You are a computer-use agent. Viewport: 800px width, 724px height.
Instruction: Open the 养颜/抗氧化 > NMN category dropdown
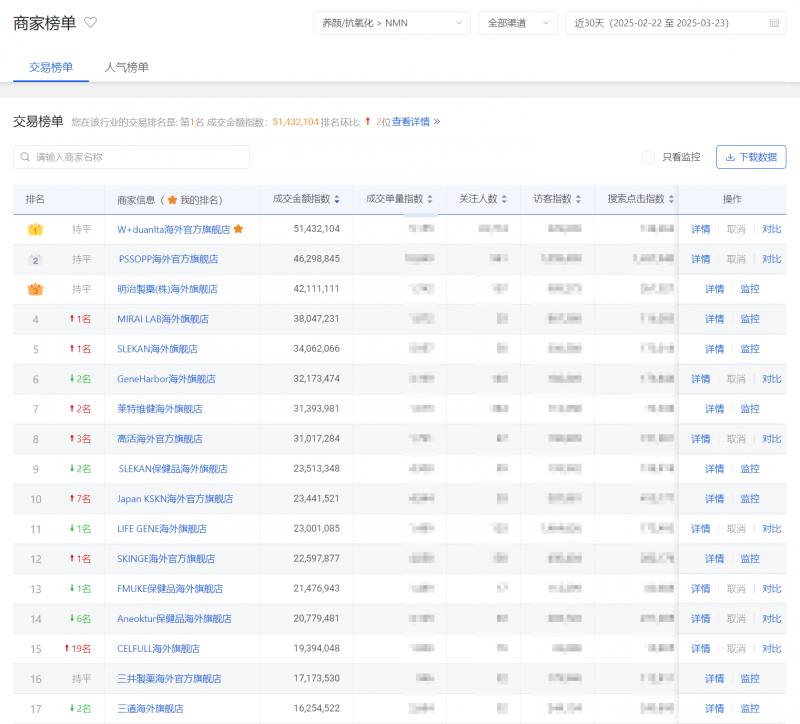[391, 23]
